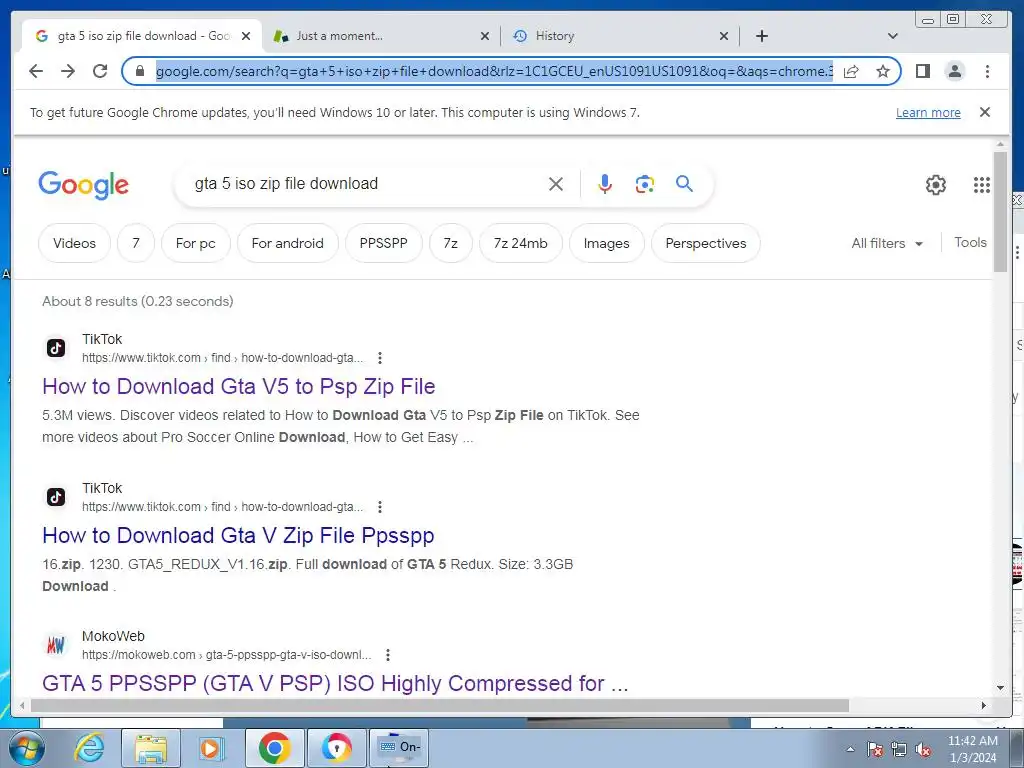
Task: Click the address bar URL field
Action: click(494, 71)
